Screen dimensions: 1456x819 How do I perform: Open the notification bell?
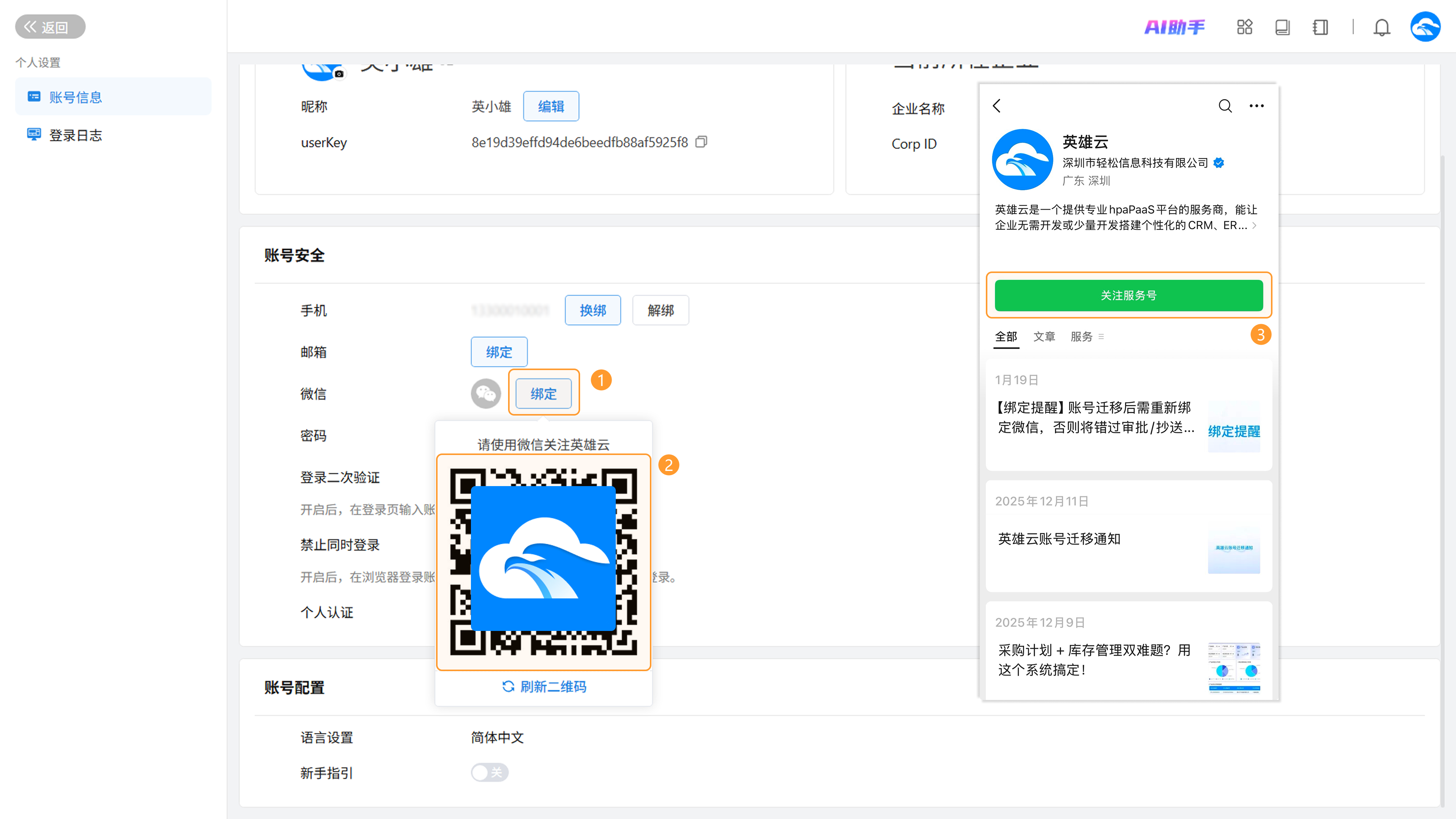pos(1381,27)
